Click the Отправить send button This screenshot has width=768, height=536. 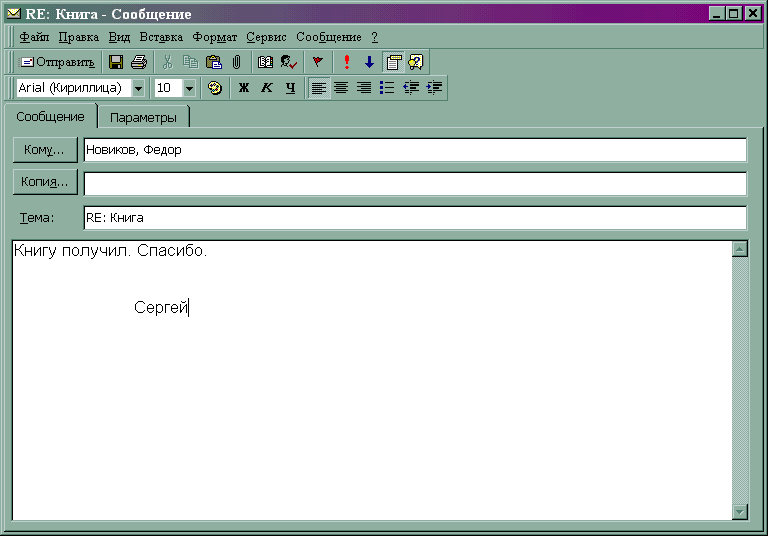click(58, 62)
